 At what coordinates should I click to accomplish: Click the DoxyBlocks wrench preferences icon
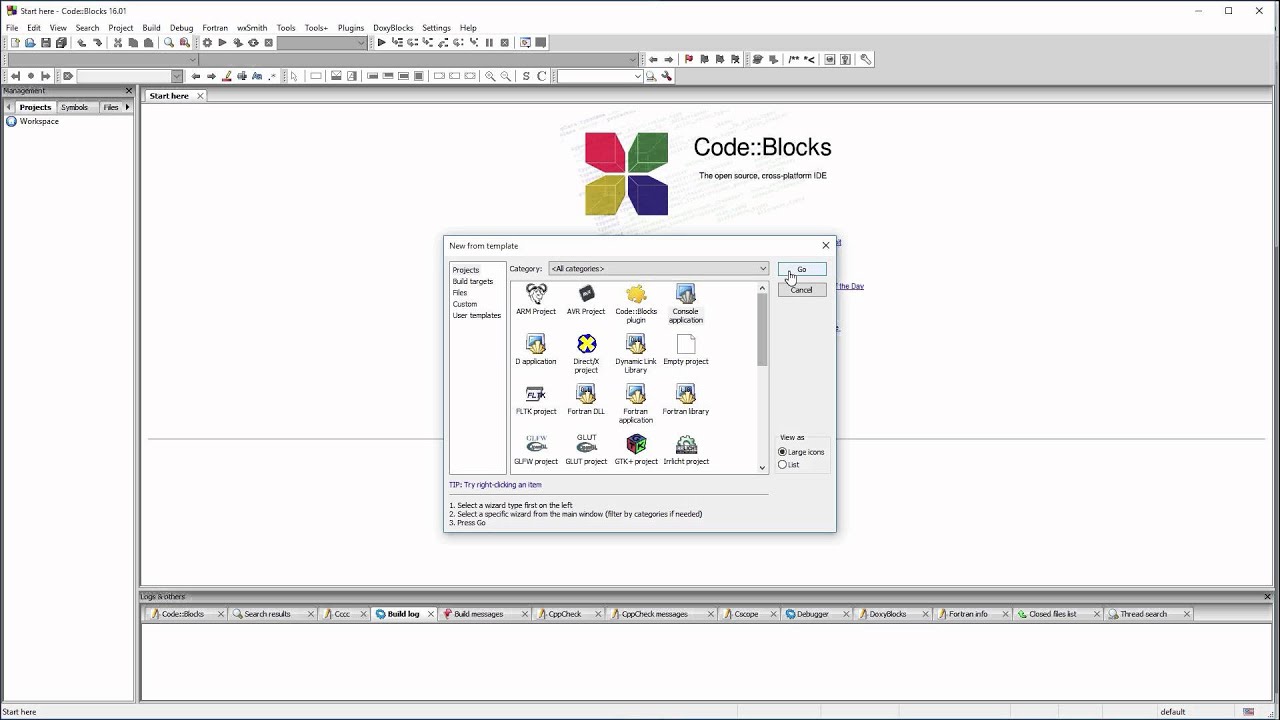865,59
